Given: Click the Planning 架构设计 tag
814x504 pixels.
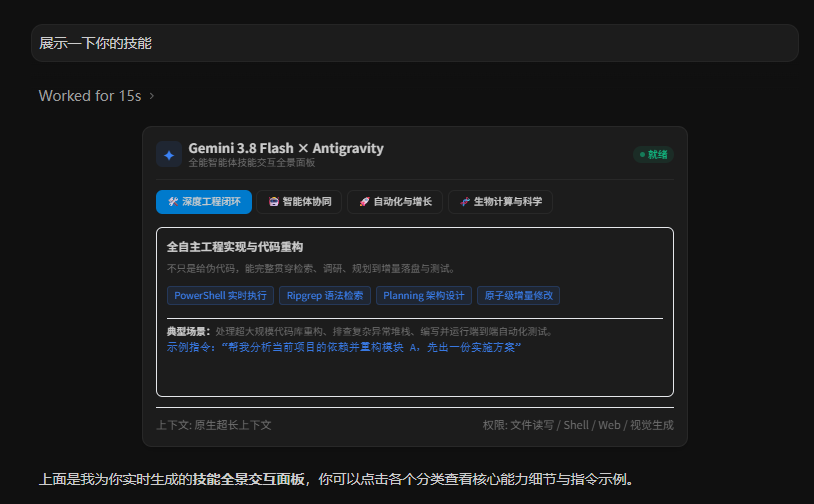Looking at the screenshot, I should (x=424, y=295).
